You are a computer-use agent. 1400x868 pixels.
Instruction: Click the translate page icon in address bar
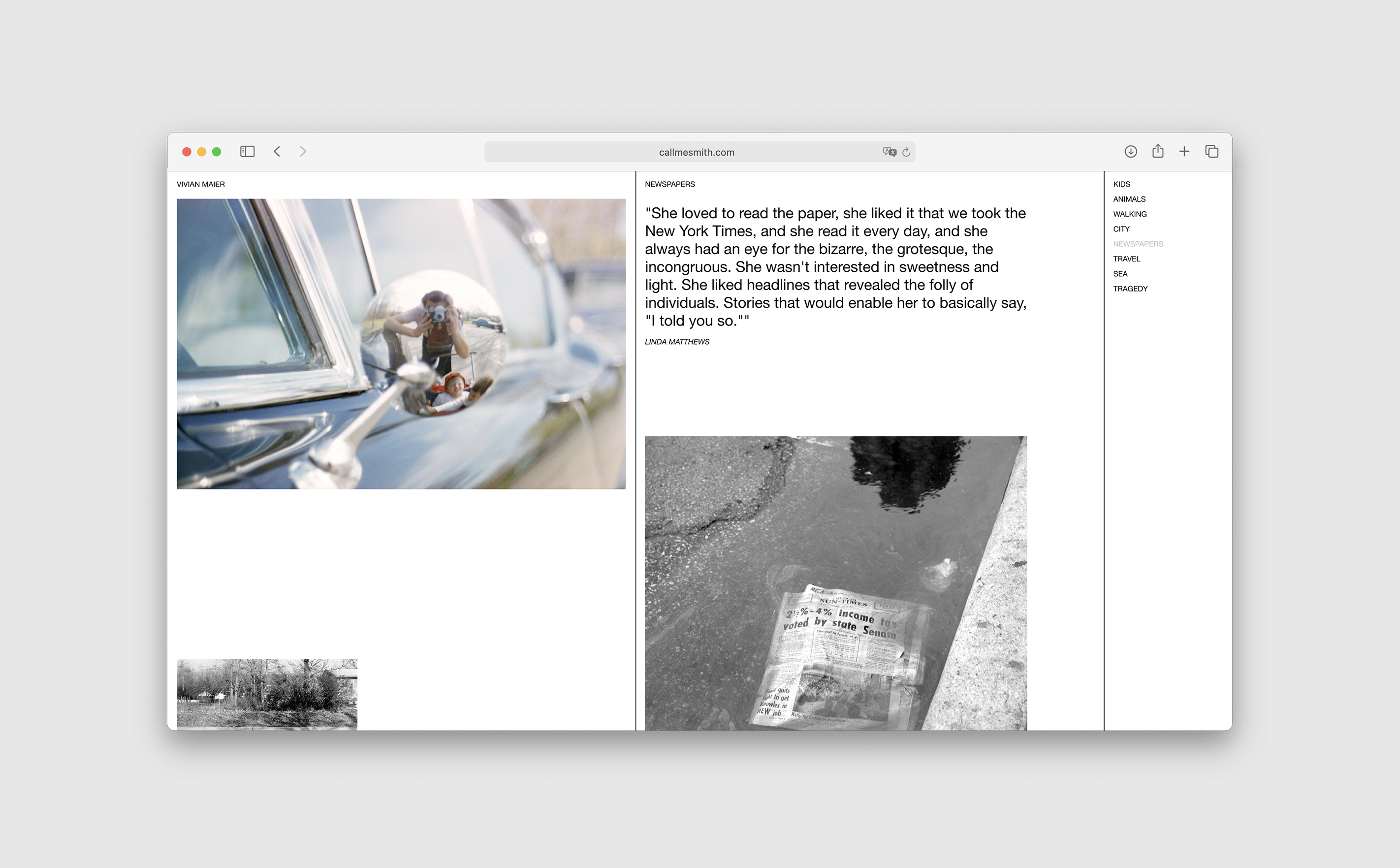(889, 152)
